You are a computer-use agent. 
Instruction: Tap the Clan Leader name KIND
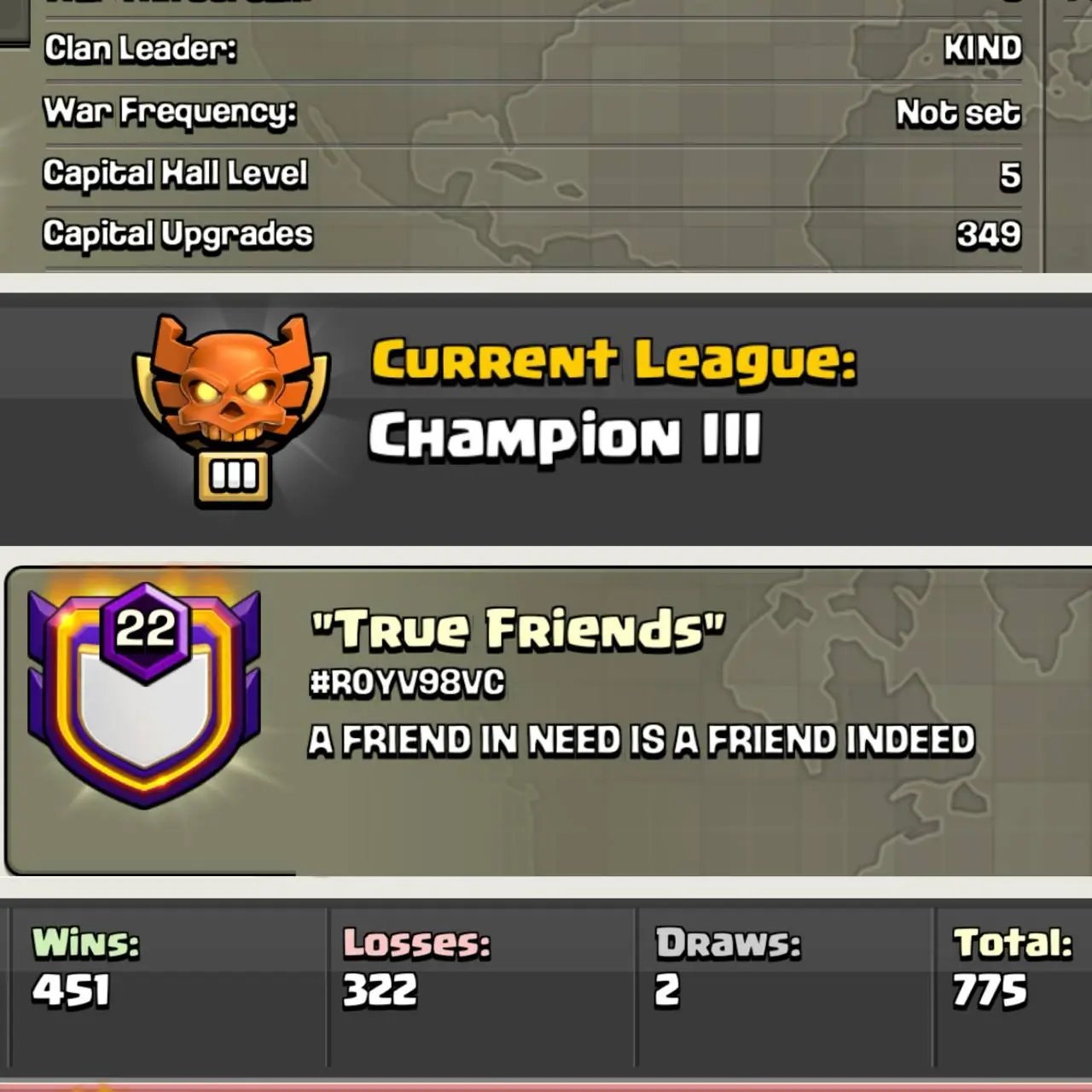(982, 49)
